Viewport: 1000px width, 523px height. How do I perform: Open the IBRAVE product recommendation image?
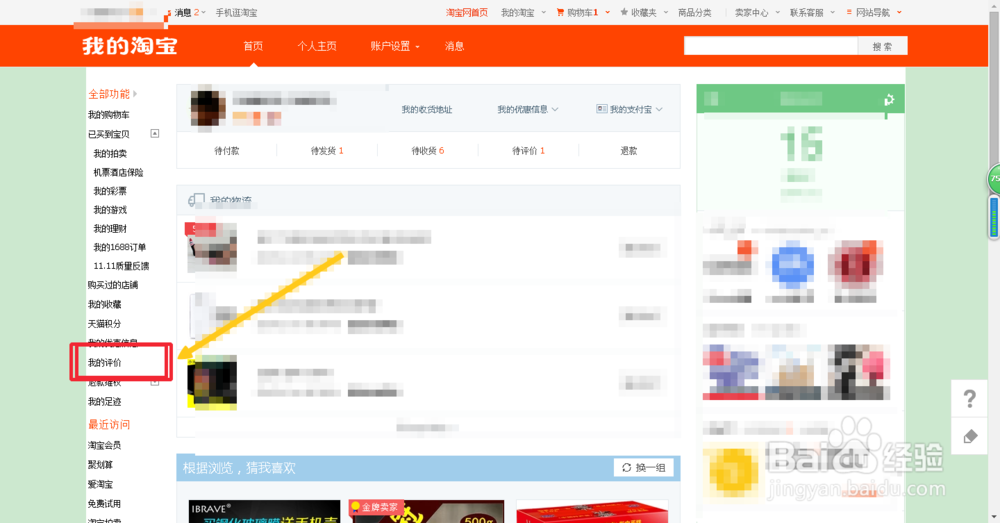pos(264,512)
